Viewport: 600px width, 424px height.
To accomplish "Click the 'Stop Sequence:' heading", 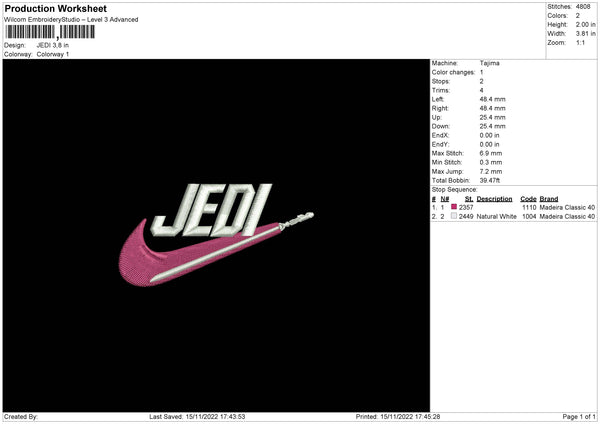I will click(455, 189).
